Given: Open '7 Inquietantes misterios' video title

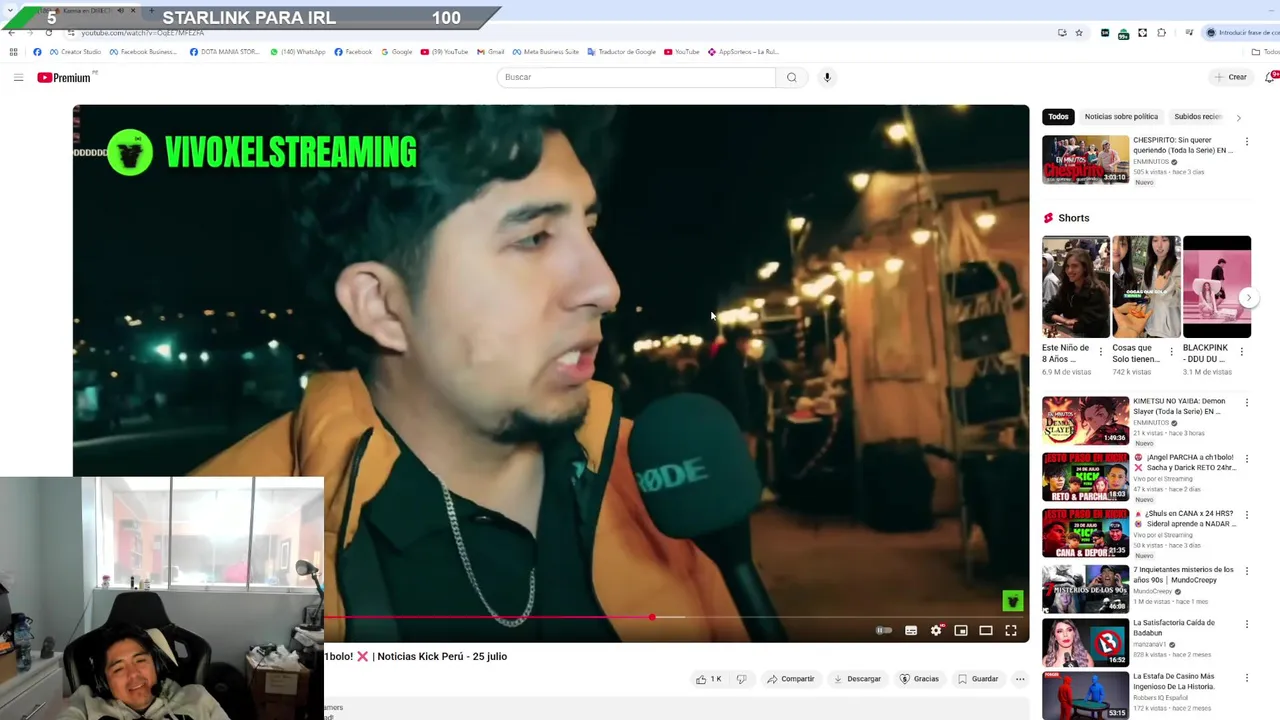Looking at the screenshot, I should pos(1183,574).
